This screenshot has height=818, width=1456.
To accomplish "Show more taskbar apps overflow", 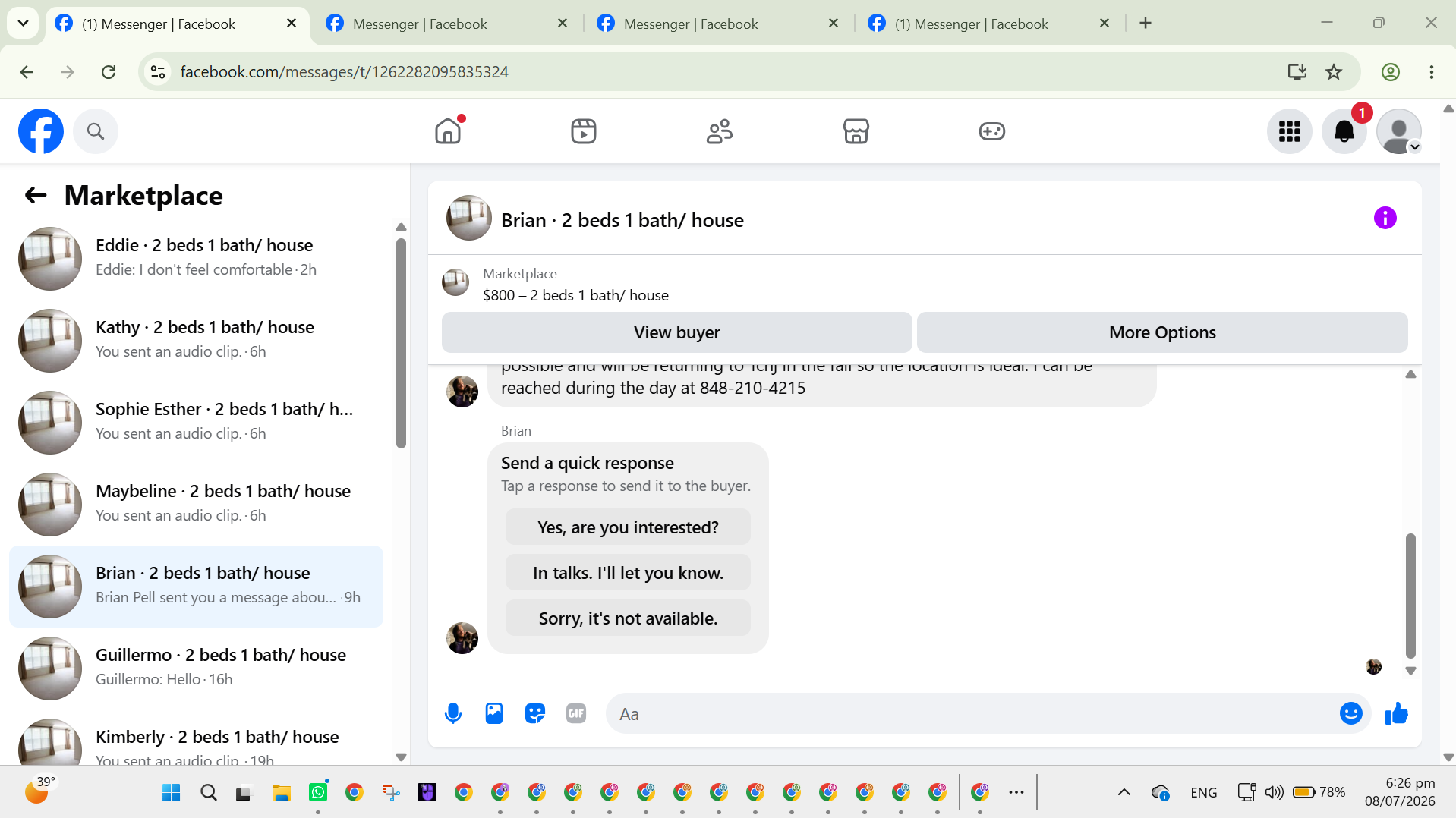I will pyautogui.click(x=1016, y=792).
